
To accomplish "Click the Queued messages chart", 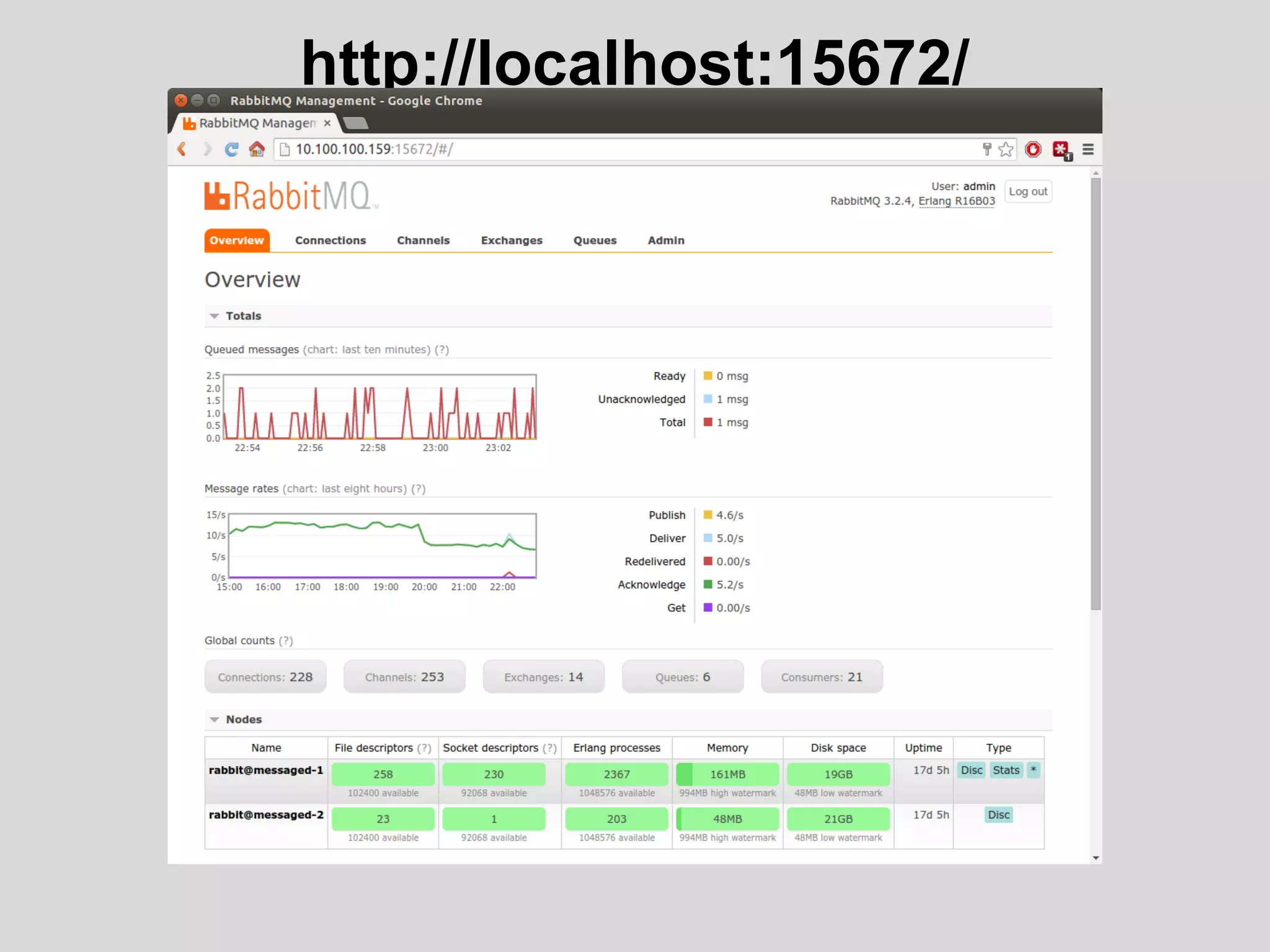I will click(380, 407).
